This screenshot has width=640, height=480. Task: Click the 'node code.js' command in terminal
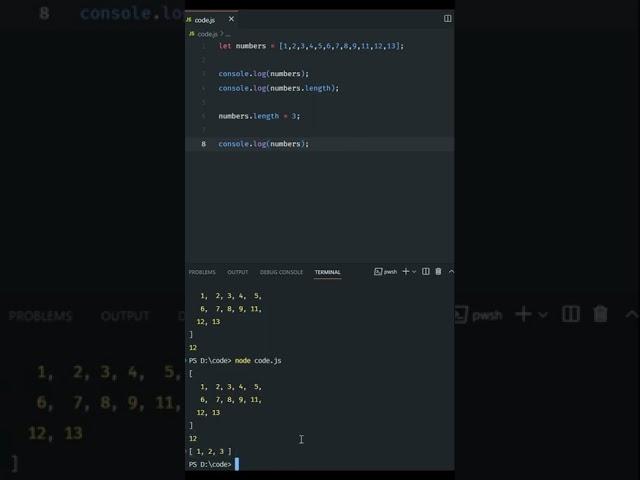point(258,361)
